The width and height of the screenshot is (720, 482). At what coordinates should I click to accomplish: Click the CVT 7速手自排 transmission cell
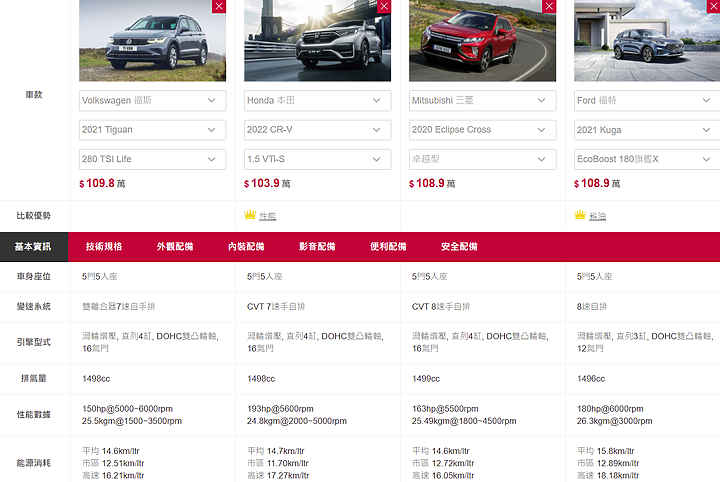click(x=276, y=307)
